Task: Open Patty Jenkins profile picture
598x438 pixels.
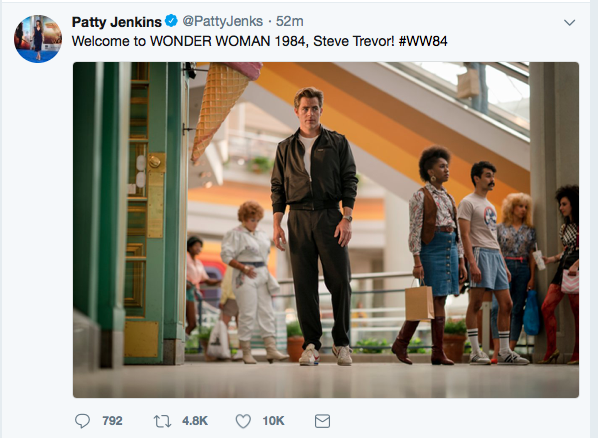Action: (x=38, y=39)
